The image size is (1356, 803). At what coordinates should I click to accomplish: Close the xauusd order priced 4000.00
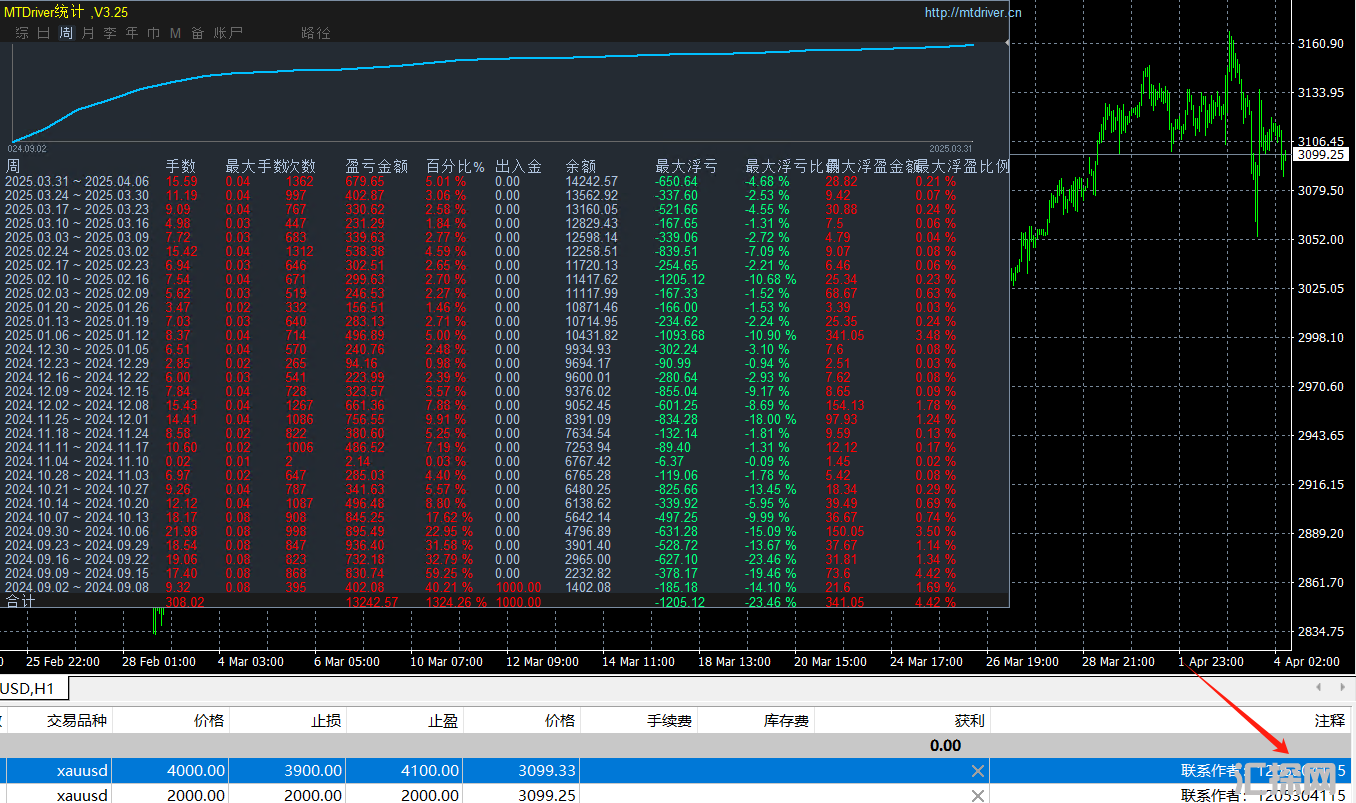978,771
